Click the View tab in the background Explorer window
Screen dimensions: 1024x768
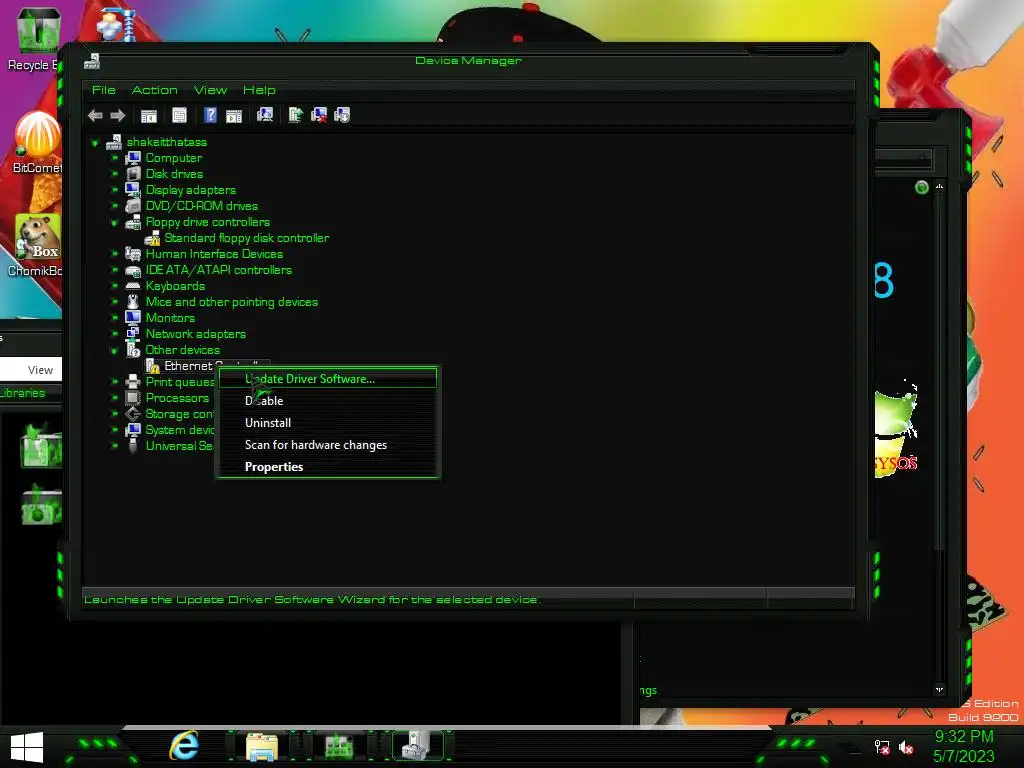point(40,370)
